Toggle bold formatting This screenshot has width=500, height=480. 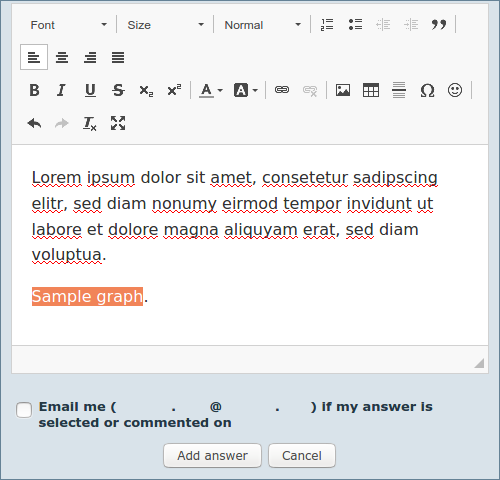pos(34,90)
